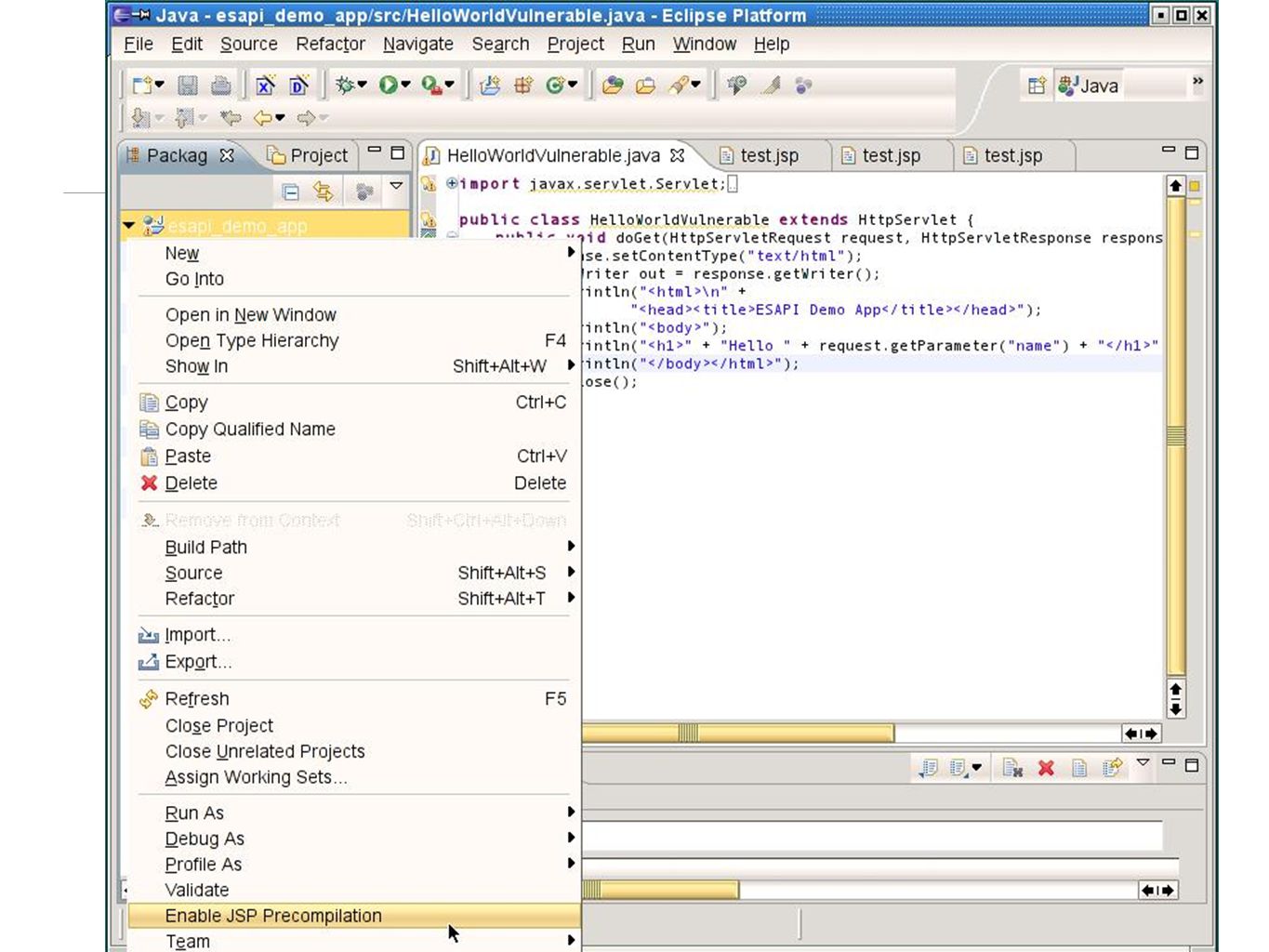Click the D-marked document icon before the Debug bug

pos(298,86)
